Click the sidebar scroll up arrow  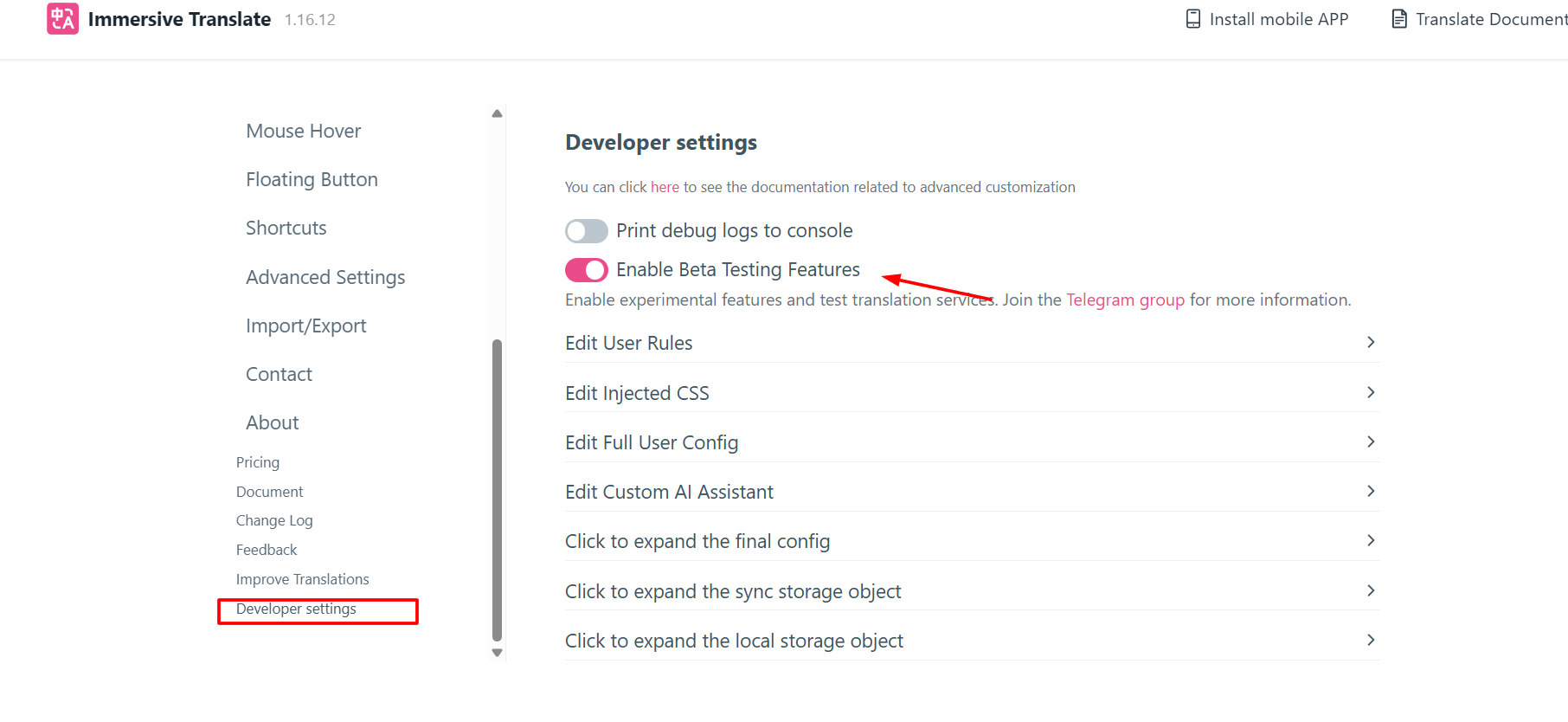(x=497, y=113)
